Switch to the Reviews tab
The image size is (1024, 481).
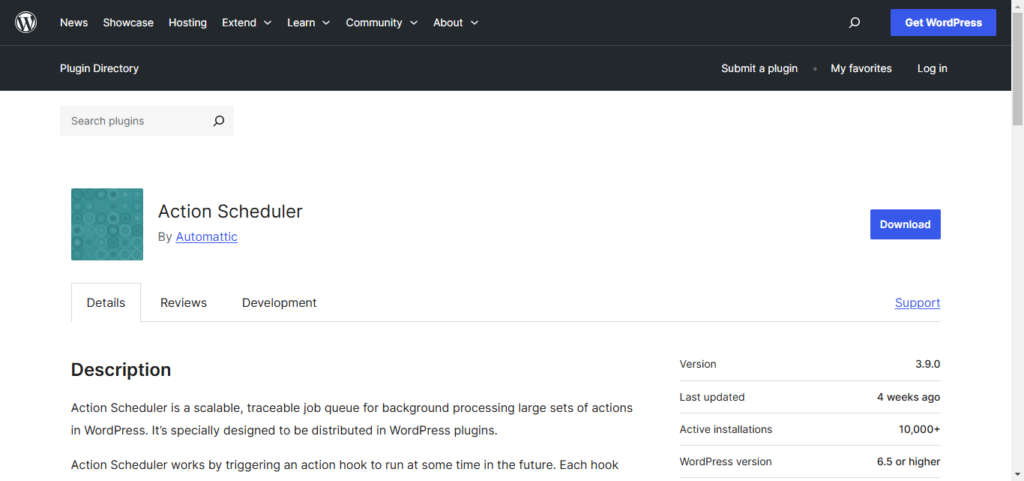click(183, 303)
